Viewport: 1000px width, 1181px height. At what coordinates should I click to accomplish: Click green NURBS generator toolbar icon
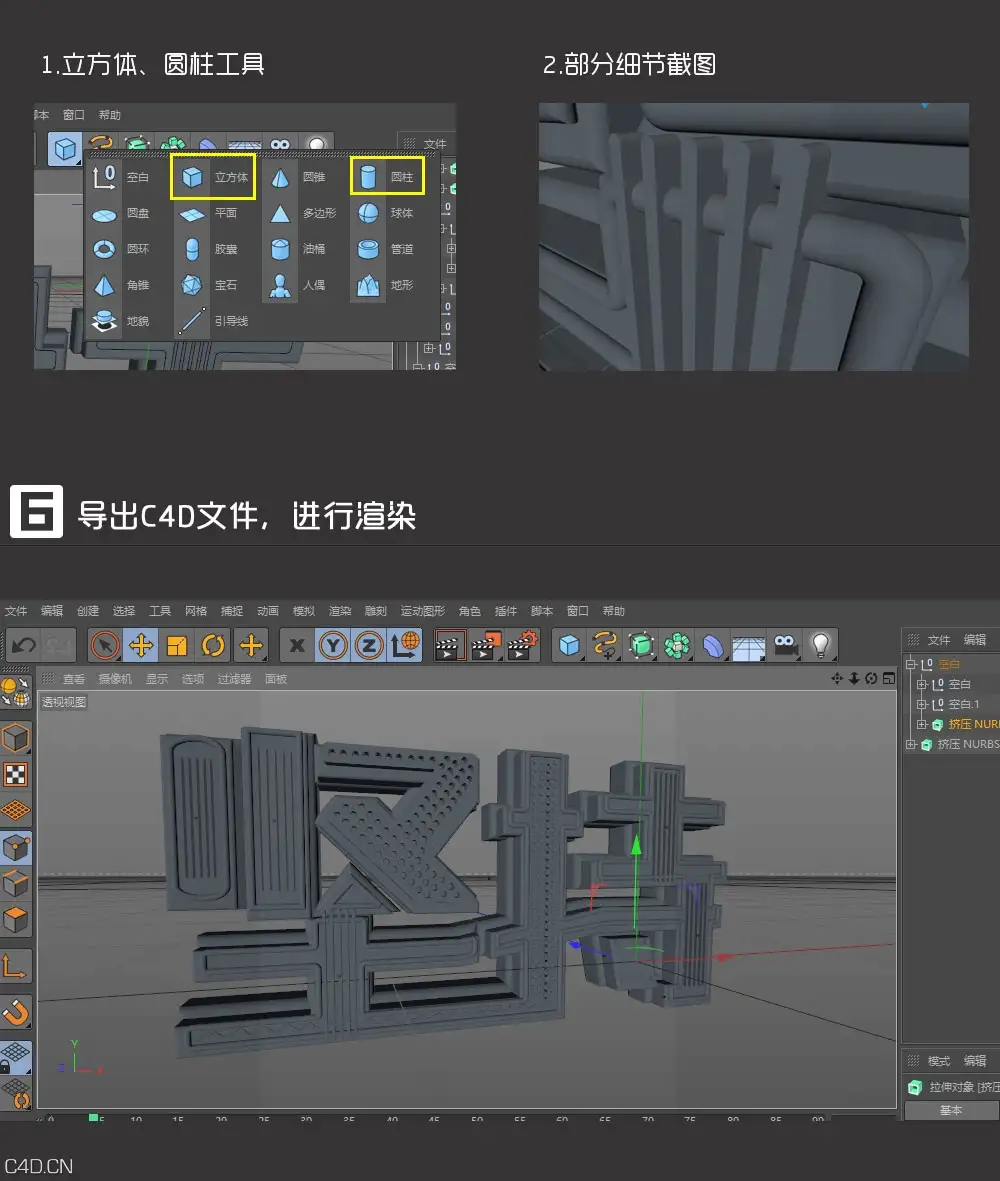pos(641,645)
